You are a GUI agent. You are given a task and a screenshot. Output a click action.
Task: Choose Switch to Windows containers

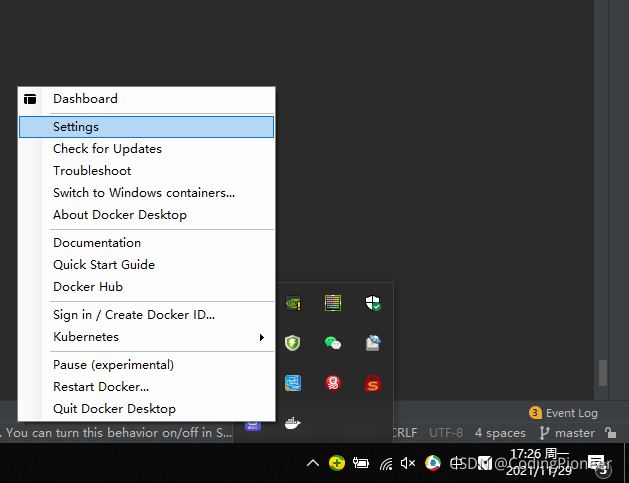146,193
